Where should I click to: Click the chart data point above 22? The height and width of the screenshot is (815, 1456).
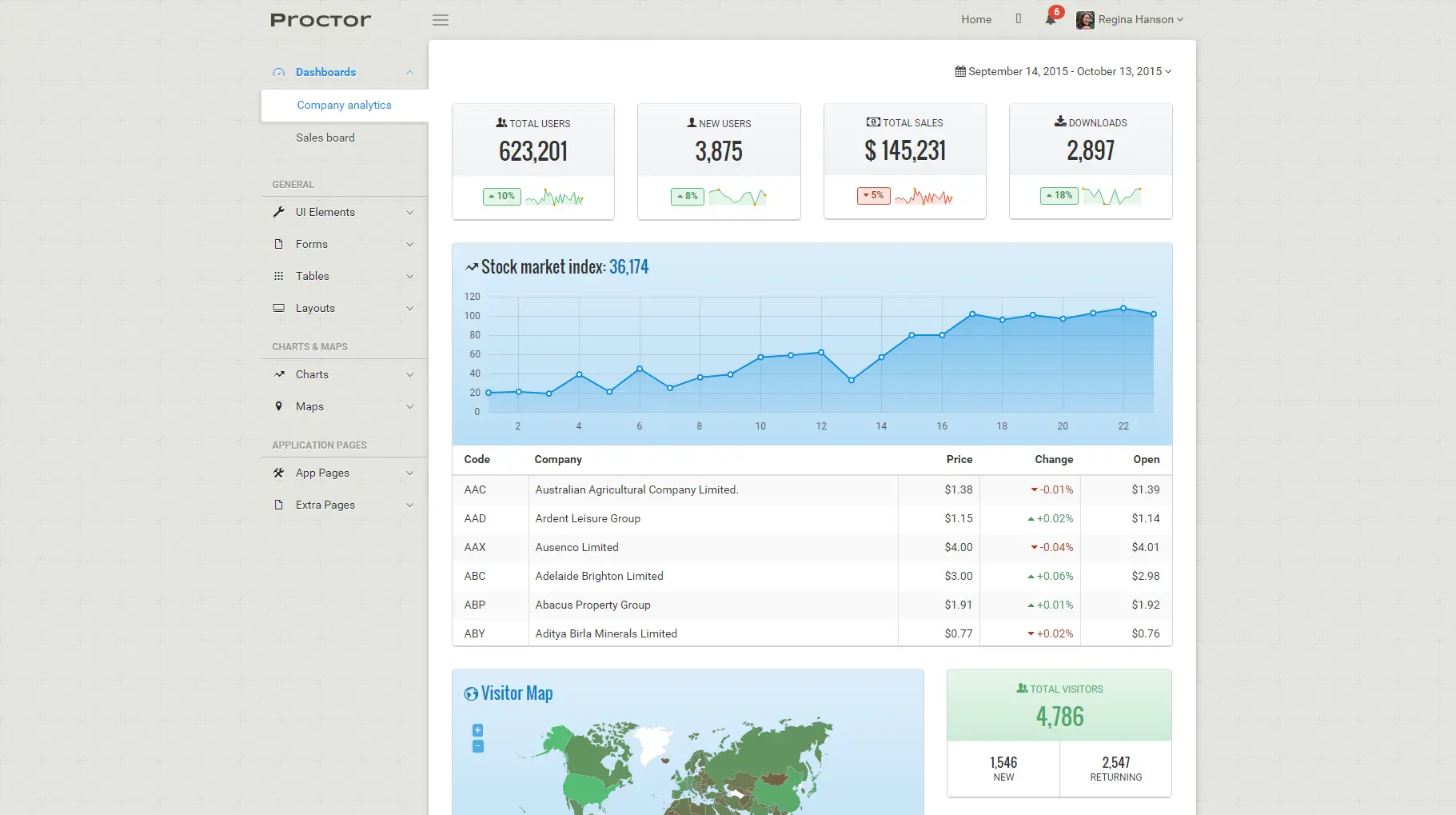tap(1123, 308)
